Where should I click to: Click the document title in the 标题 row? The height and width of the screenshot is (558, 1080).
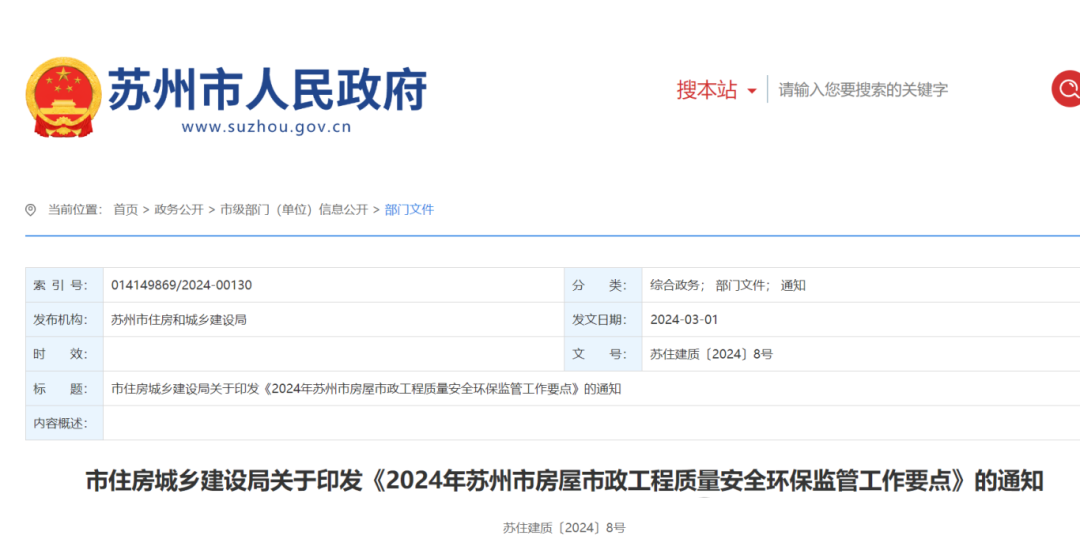click(x=365, y=388)
